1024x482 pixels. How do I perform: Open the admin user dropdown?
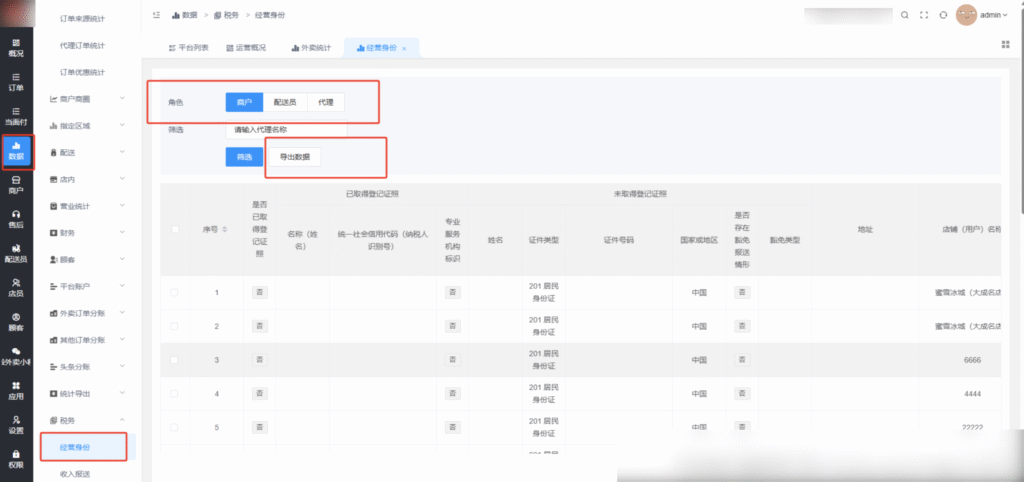(994, 15)
